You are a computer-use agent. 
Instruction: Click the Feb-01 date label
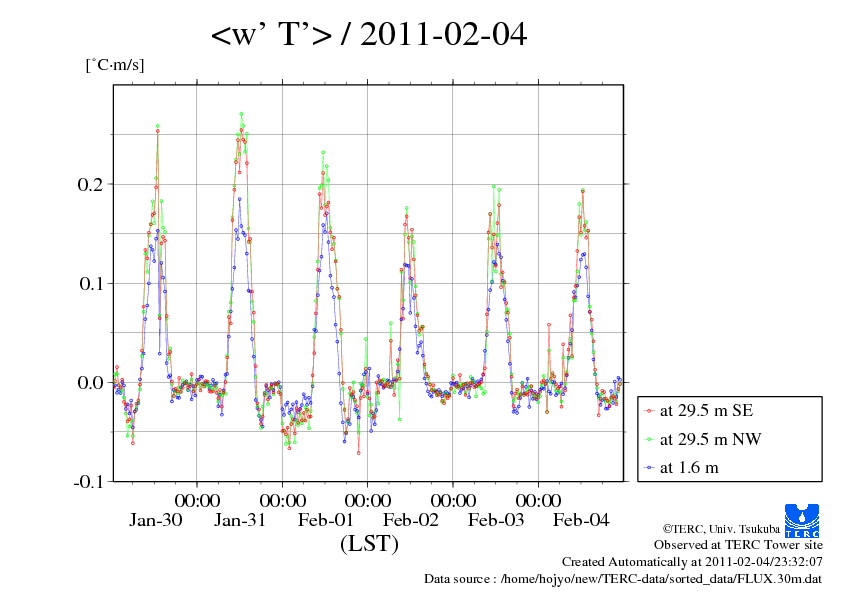coord(325,520)
